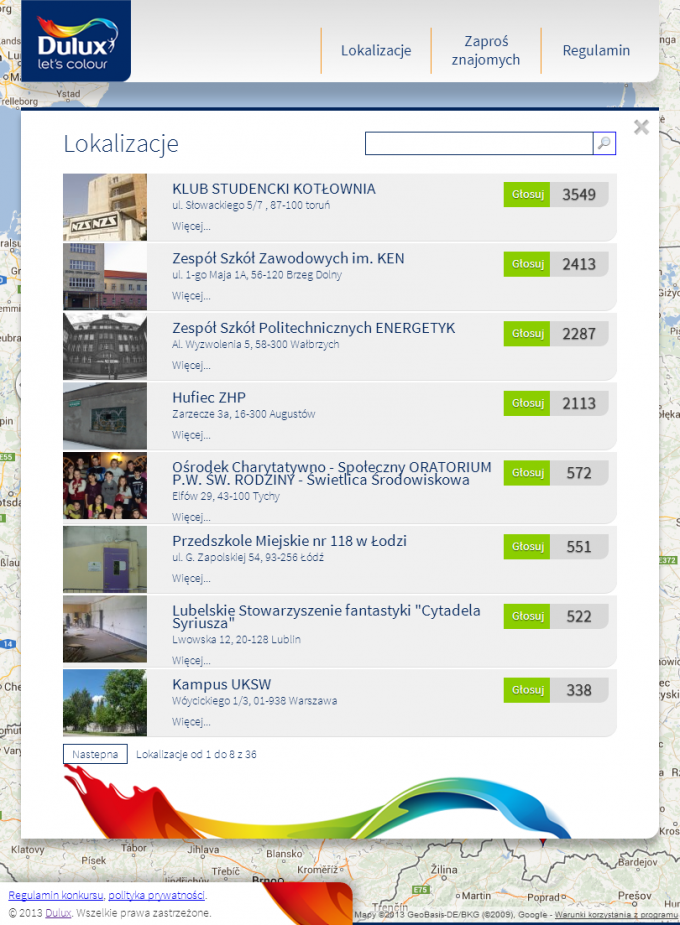Click into the location search field
680x925 pixels.
479,144
